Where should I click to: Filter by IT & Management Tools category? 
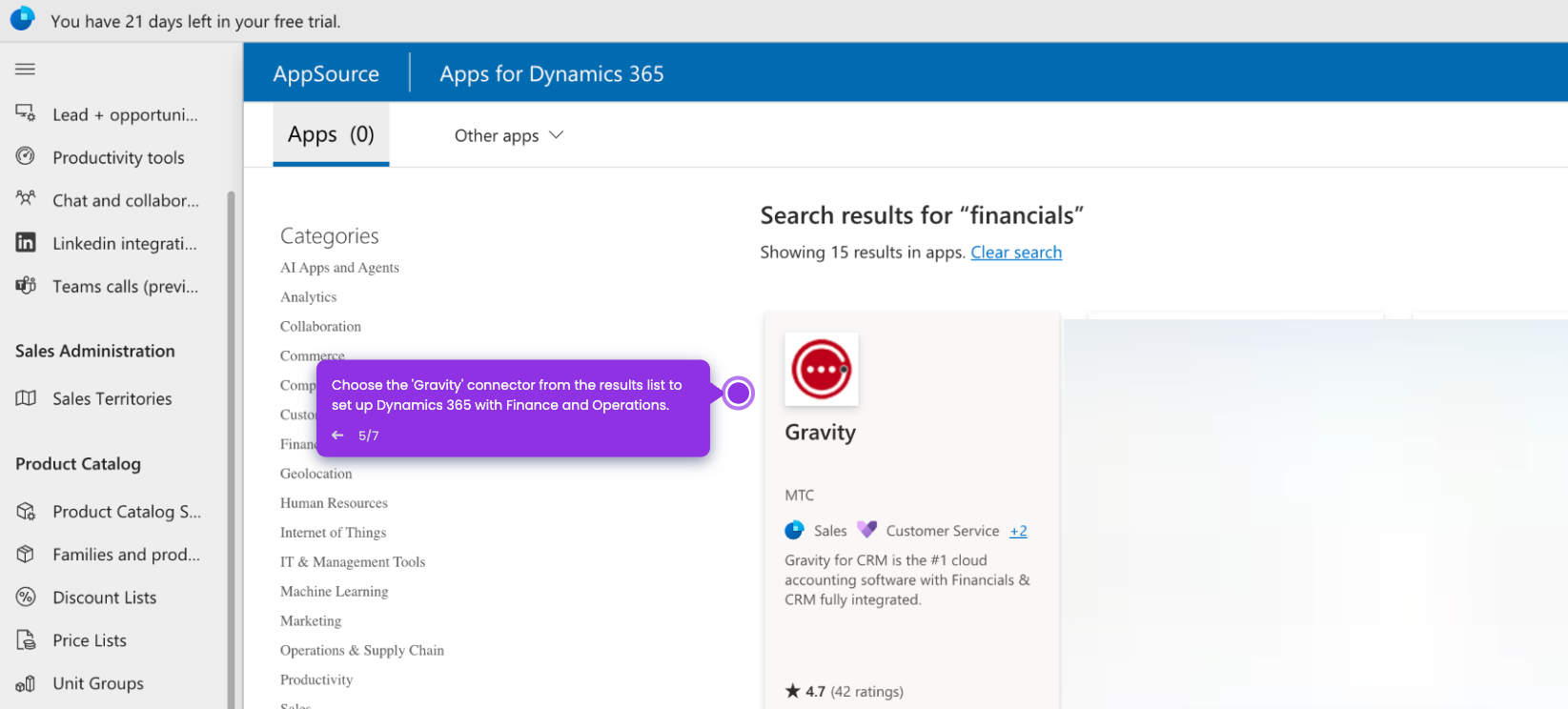353,562
